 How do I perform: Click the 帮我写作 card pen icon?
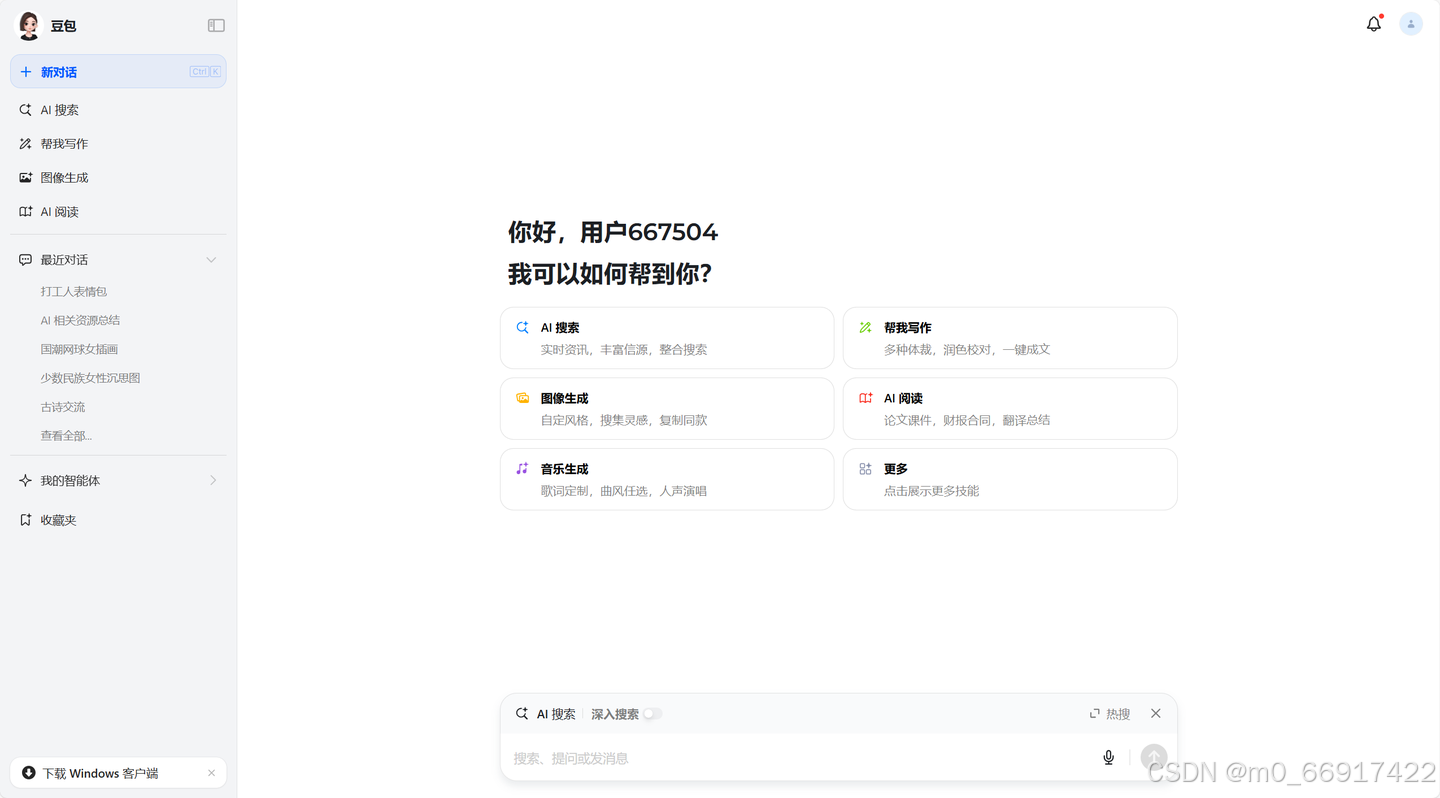[865, 327]
